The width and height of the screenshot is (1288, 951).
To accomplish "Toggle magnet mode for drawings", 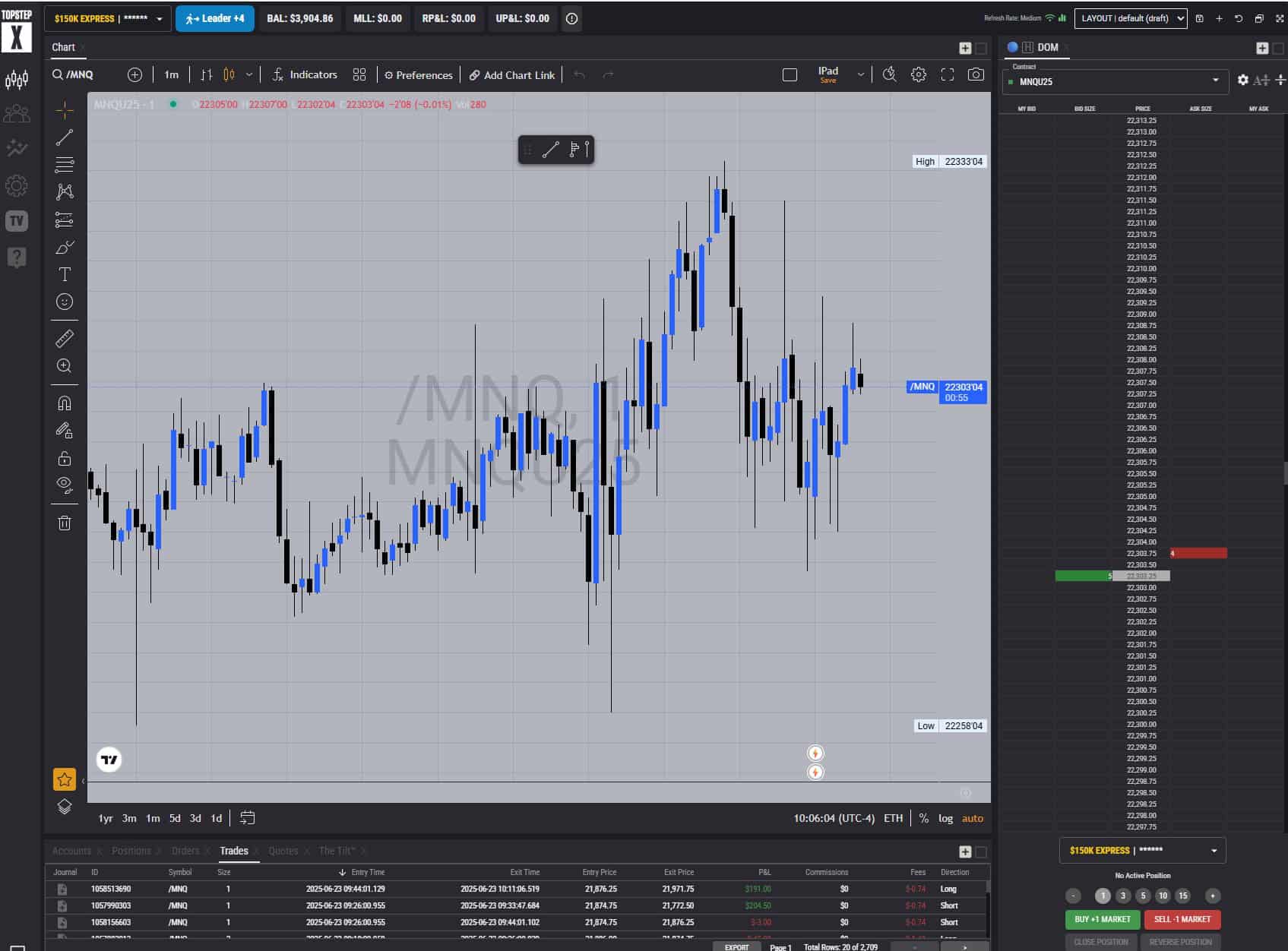I will click(65, 403).
